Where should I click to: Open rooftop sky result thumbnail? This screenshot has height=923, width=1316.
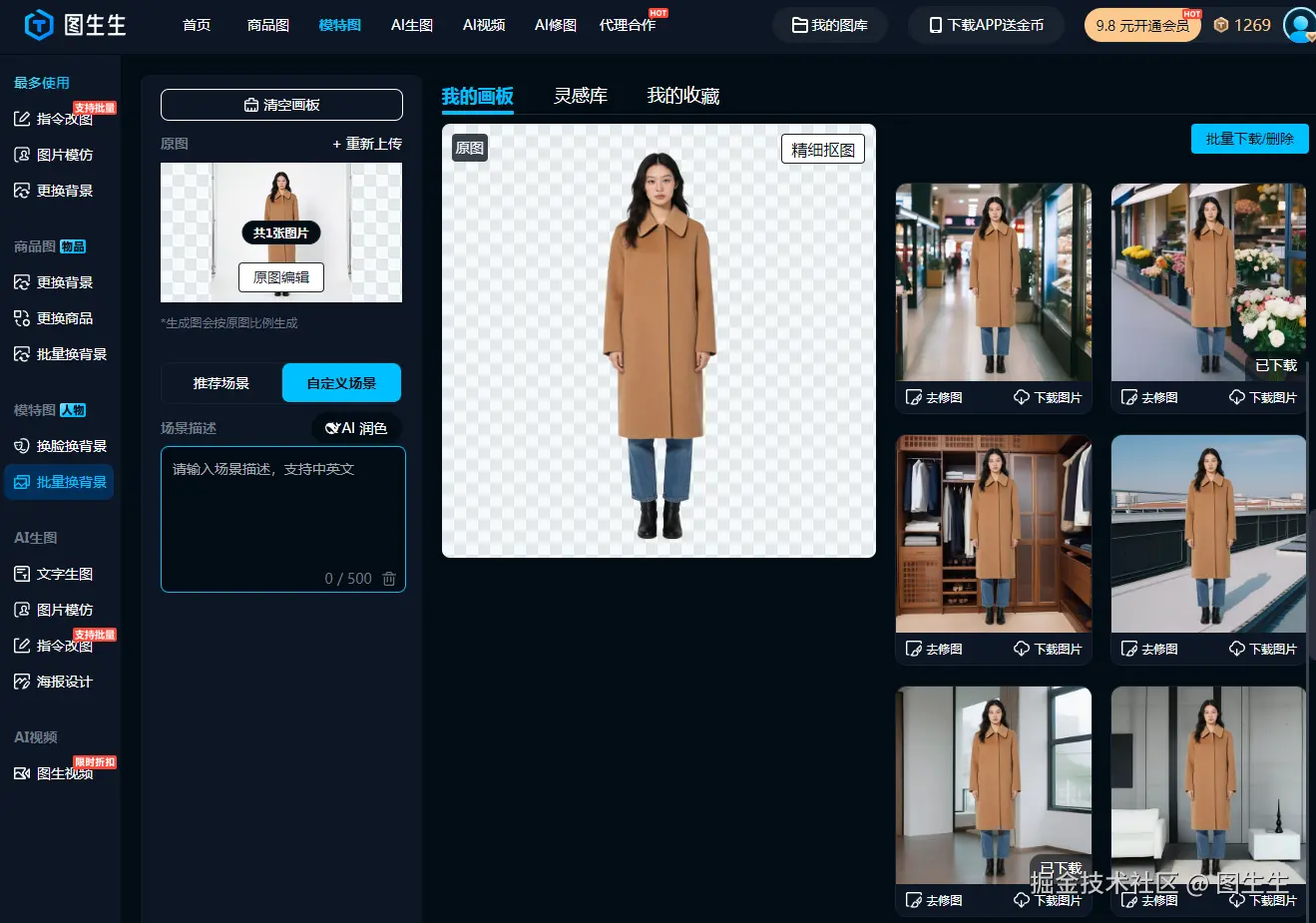point(1208,533)
